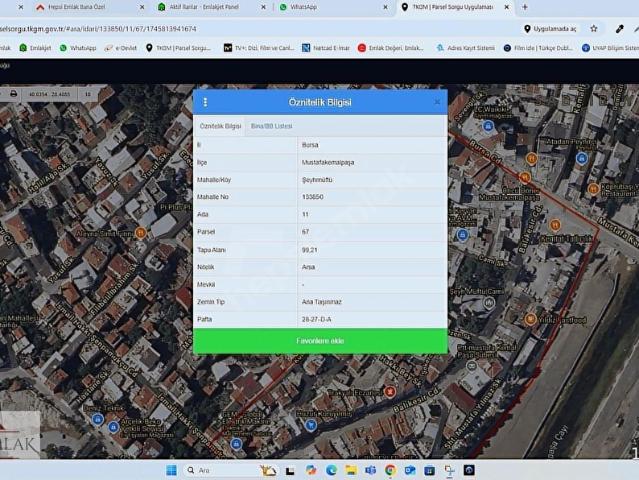
Task: Open the UYAP Bilişim Sistemi bookmark
Action: click(610, 47)
